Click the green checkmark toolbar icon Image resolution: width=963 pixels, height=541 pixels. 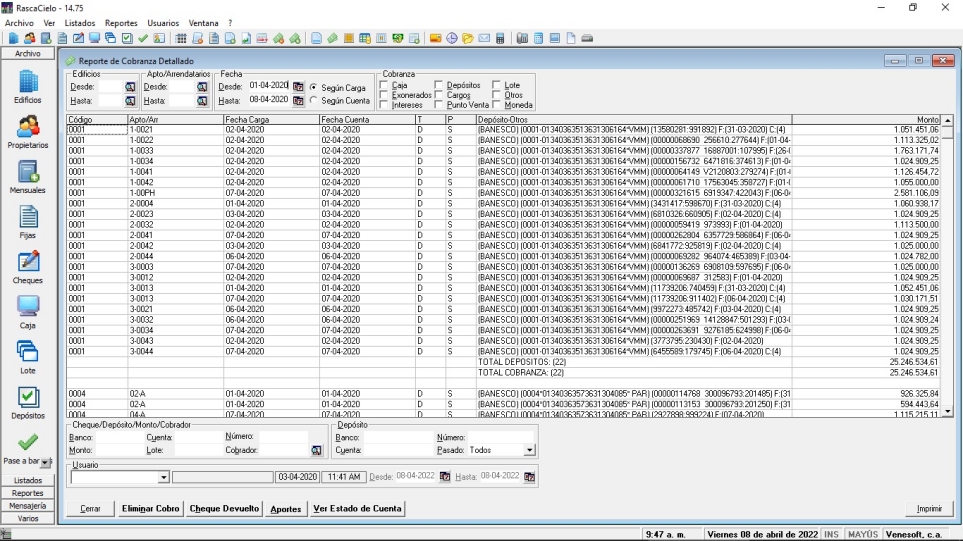point(143,38)
